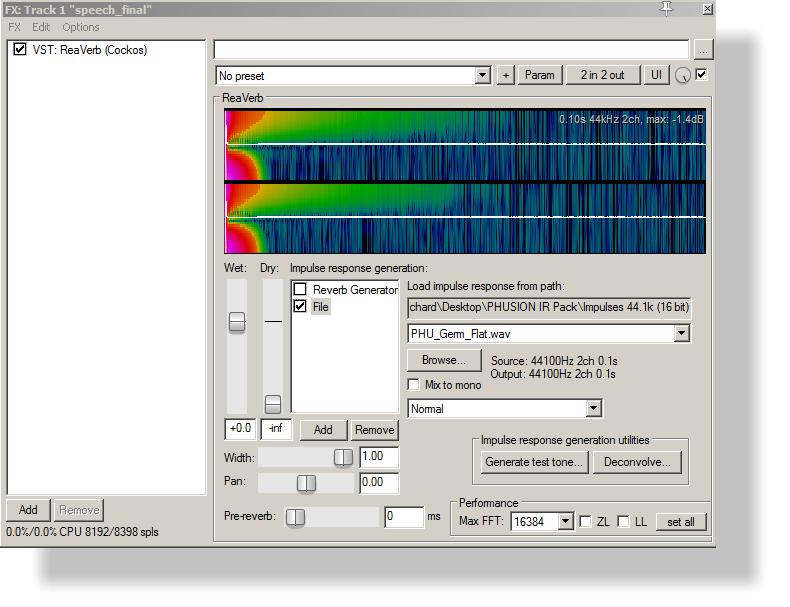Enable LL low latency option
Screen dimensions: 790x607
click(x=623, y=521)
